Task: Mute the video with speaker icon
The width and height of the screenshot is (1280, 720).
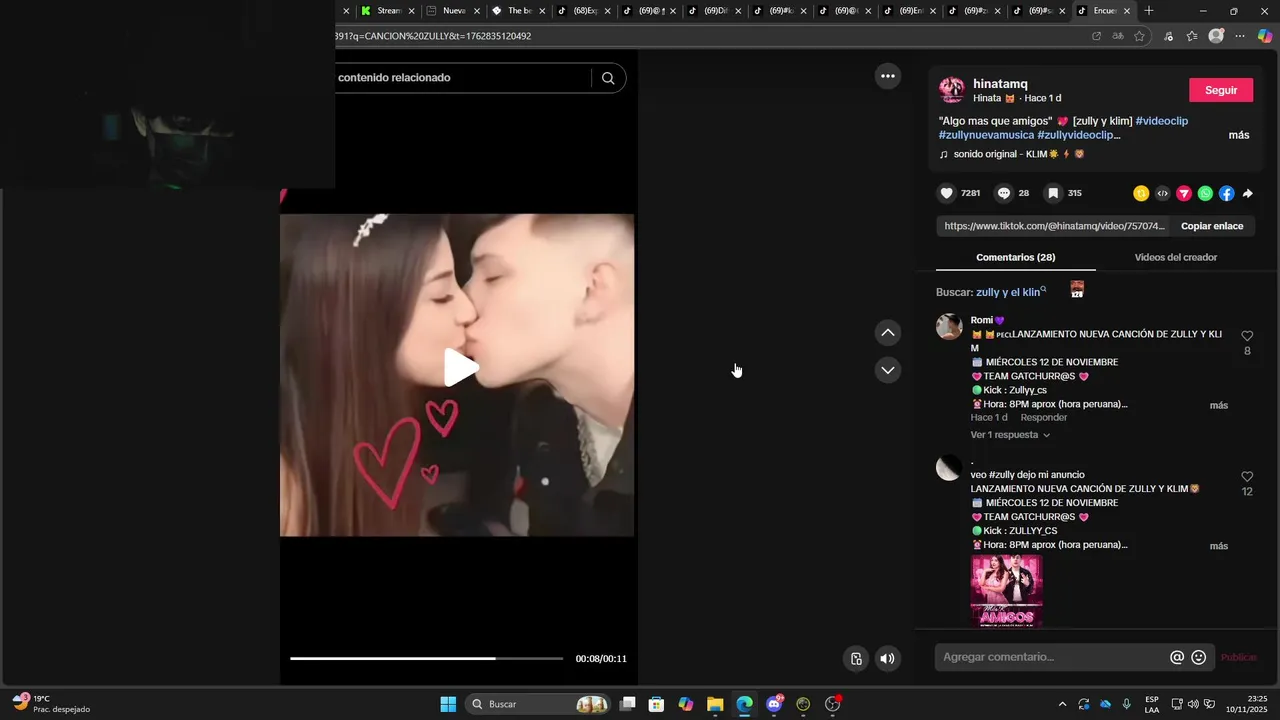Action: pyautogui.click(x=887, y=658)
